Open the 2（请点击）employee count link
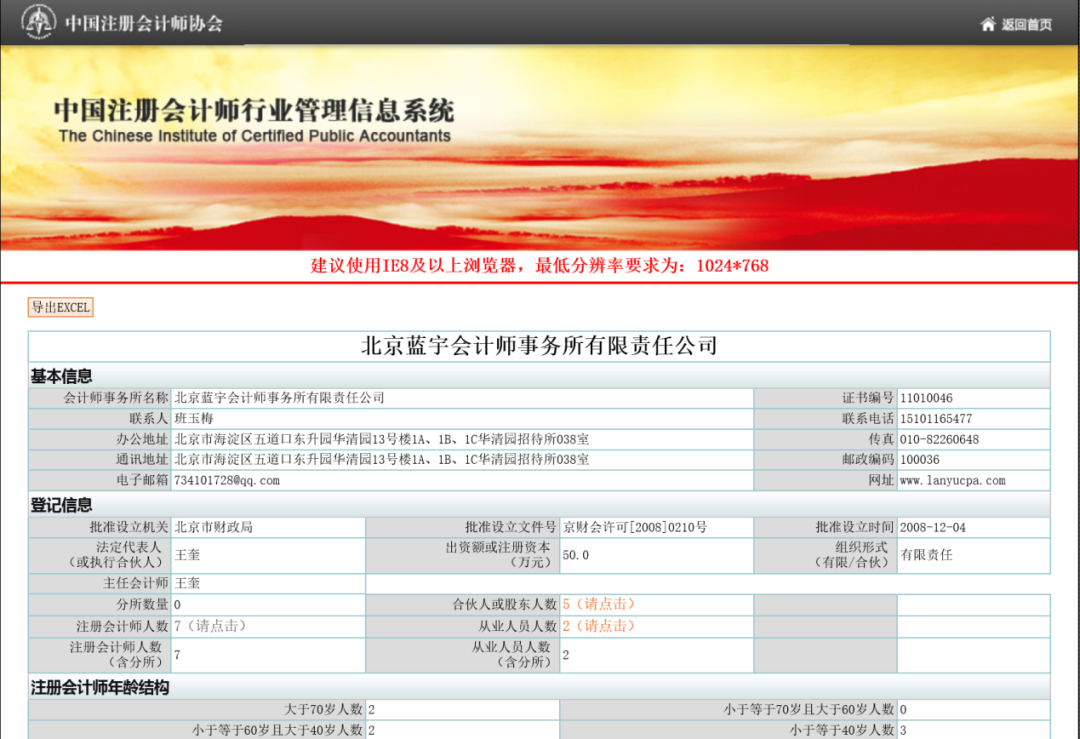The height and width of the screenshot is (739, 1080). 598,626
